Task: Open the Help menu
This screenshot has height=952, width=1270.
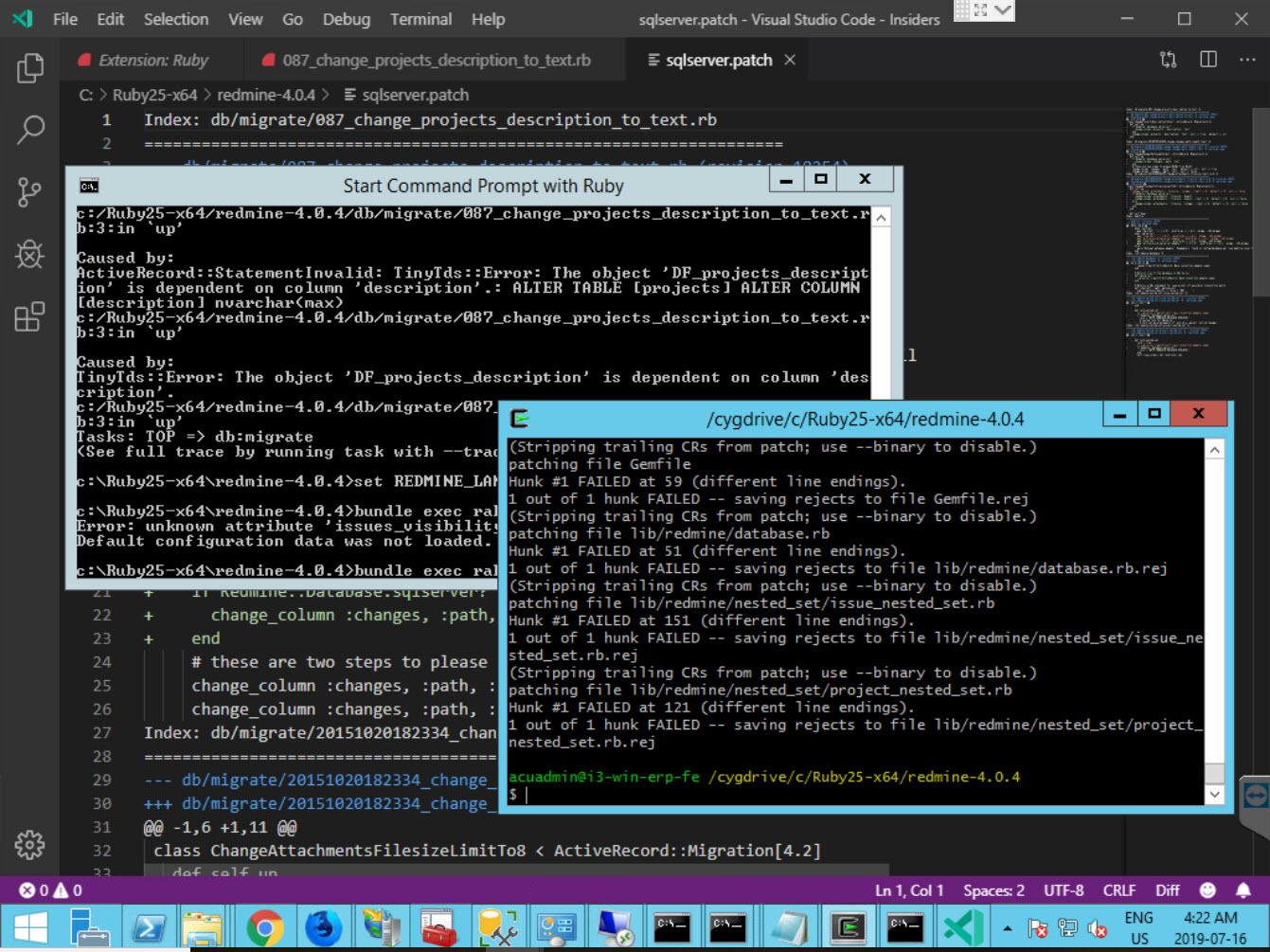Action: [489, 19]
